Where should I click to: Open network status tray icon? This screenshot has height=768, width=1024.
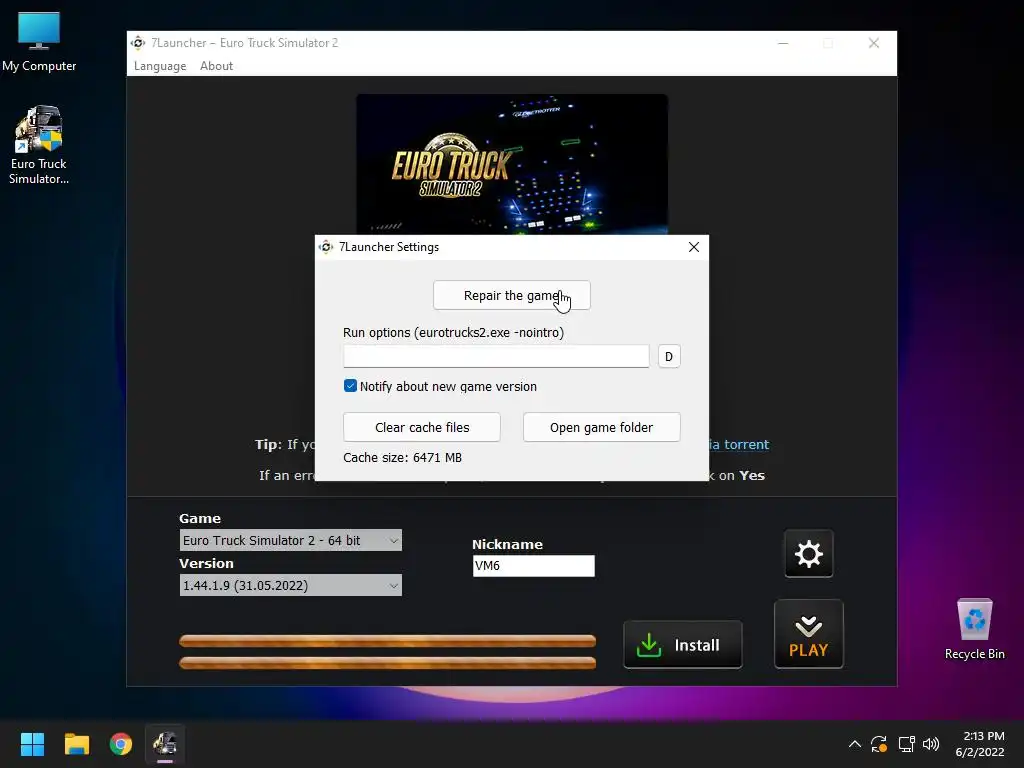point(906,744)
